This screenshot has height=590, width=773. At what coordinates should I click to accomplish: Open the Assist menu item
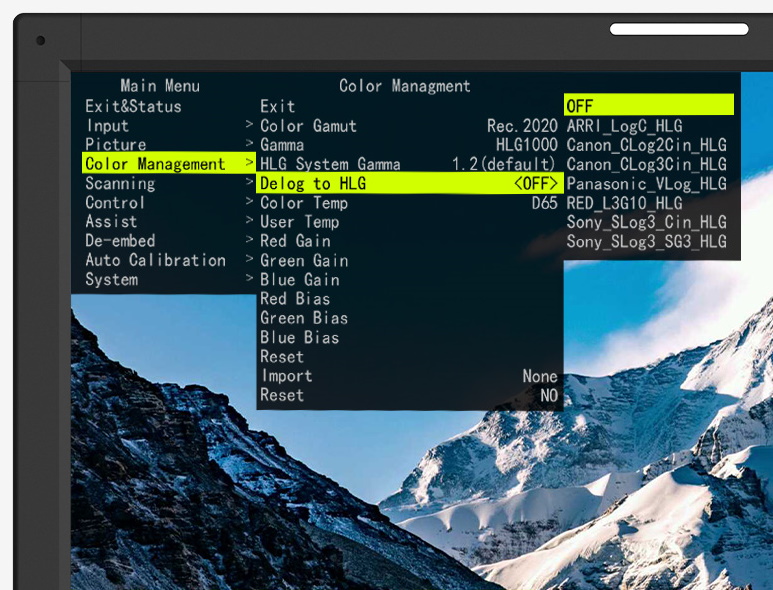[111, 221]
